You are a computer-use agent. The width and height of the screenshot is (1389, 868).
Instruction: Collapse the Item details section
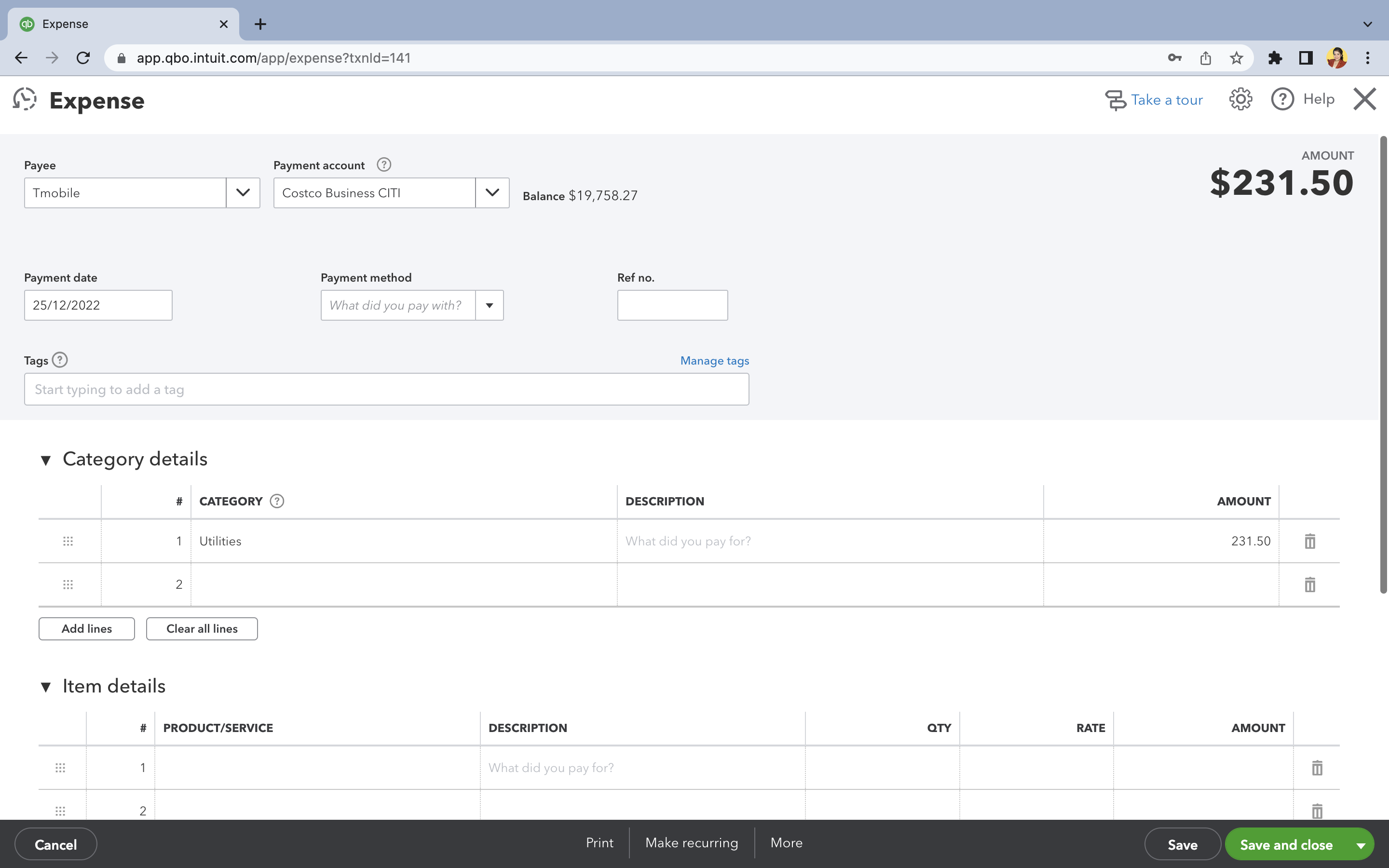(x=46, y=687)
